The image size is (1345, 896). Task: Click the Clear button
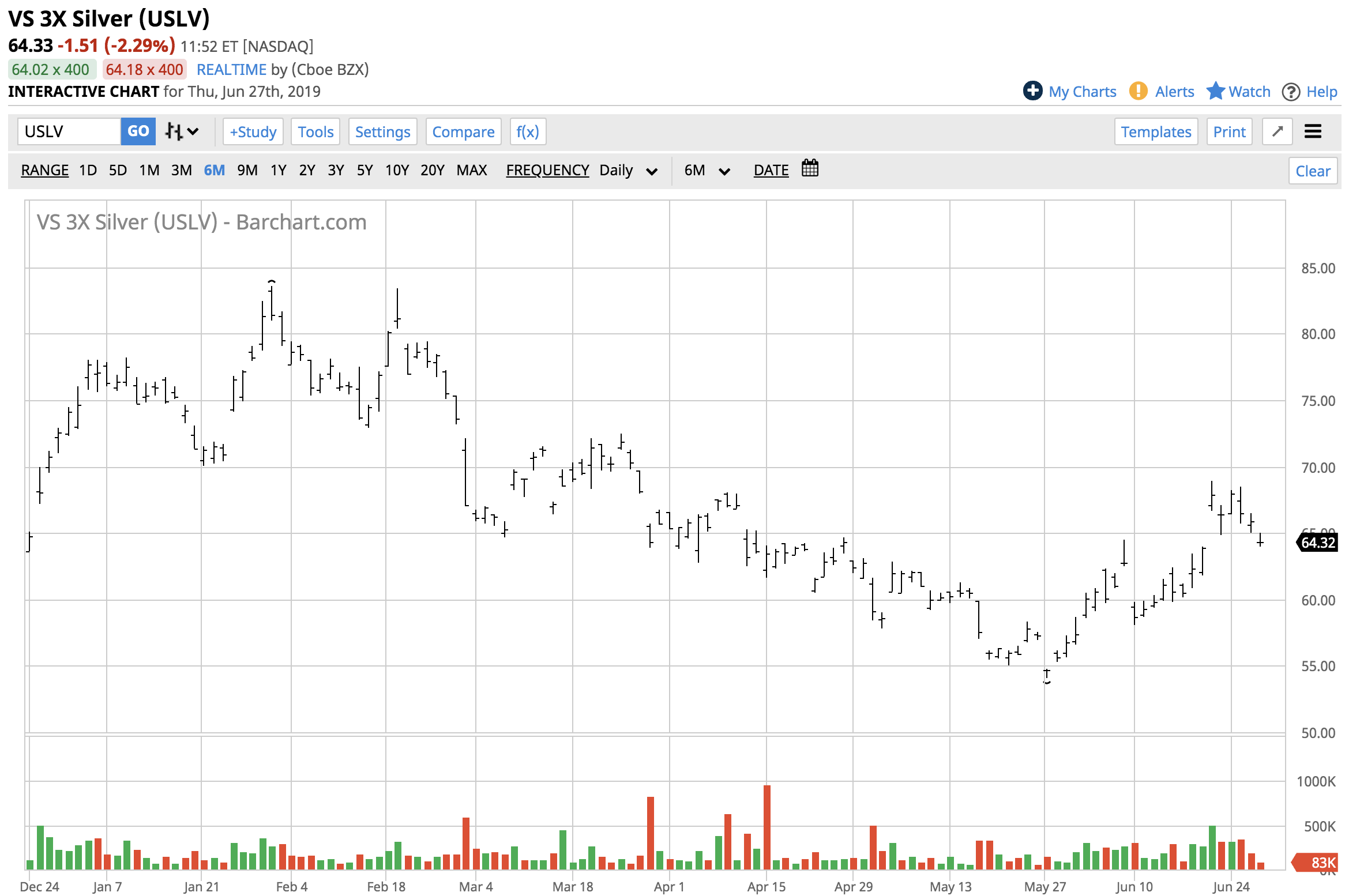[1312, 171]
